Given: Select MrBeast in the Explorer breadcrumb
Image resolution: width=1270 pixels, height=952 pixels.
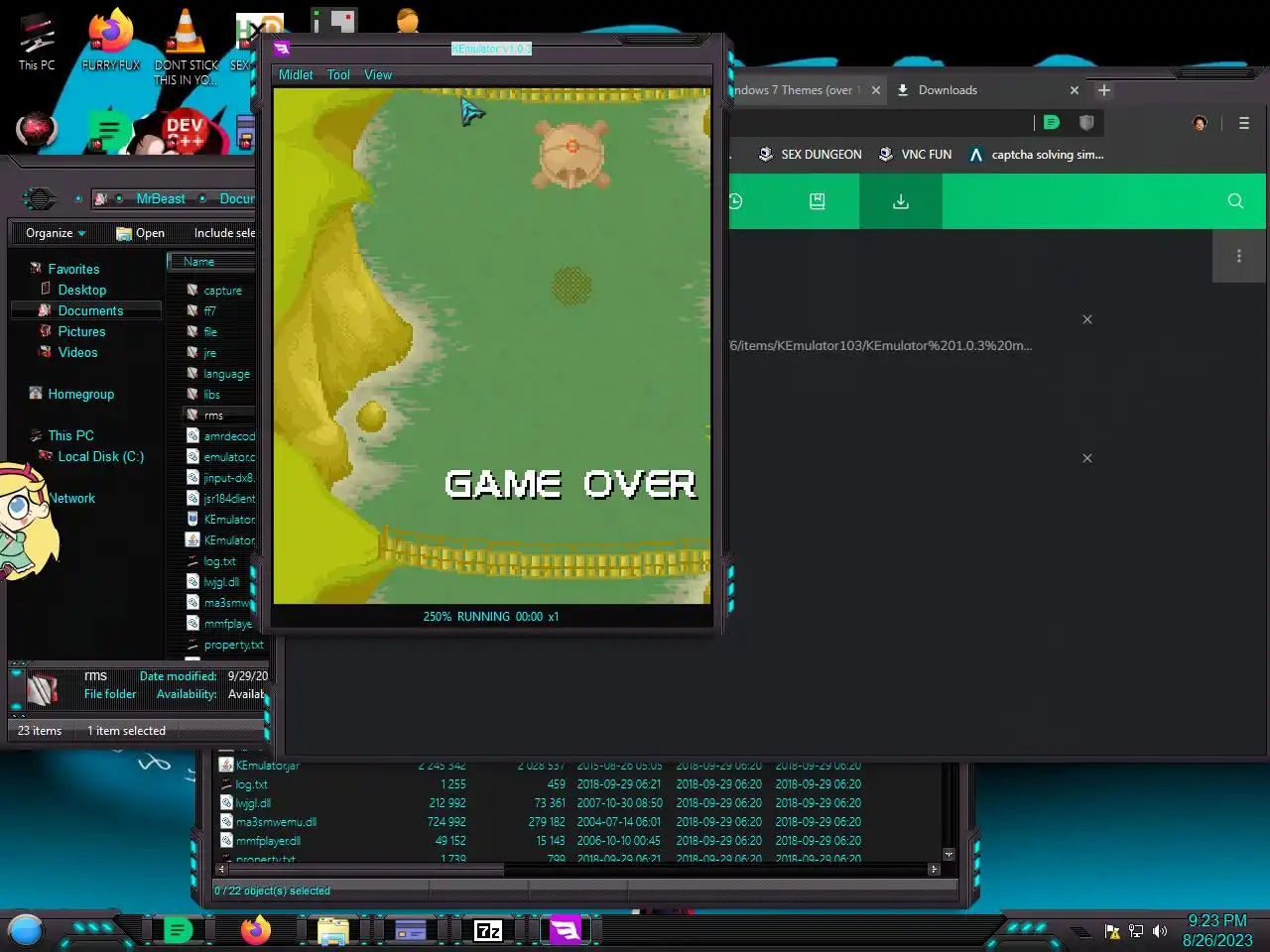Looking at the screenshot, I should (x=161, y=198).
